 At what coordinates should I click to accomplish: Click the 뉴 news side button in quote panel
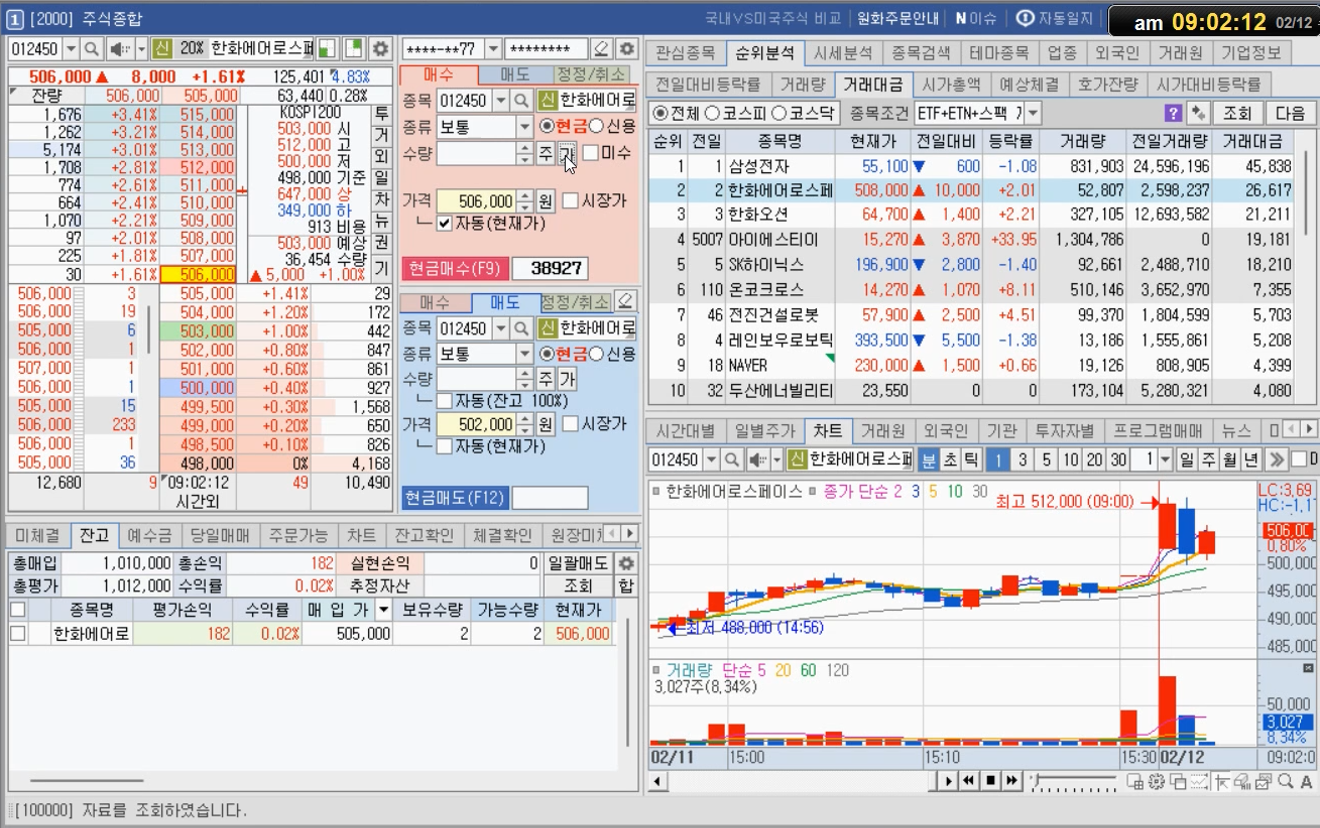381,223
